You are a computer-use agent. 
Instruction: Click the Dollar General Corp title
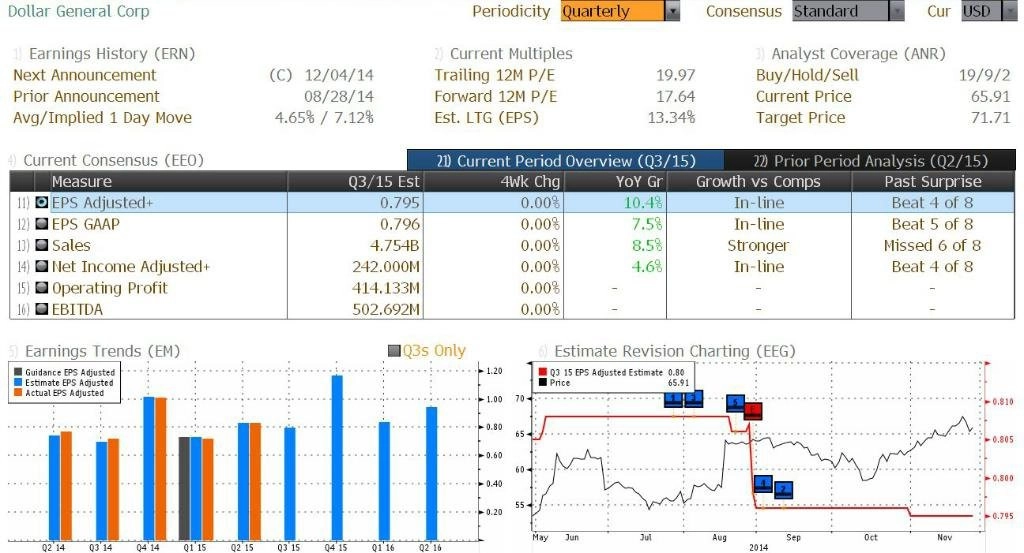coord(78,11)
